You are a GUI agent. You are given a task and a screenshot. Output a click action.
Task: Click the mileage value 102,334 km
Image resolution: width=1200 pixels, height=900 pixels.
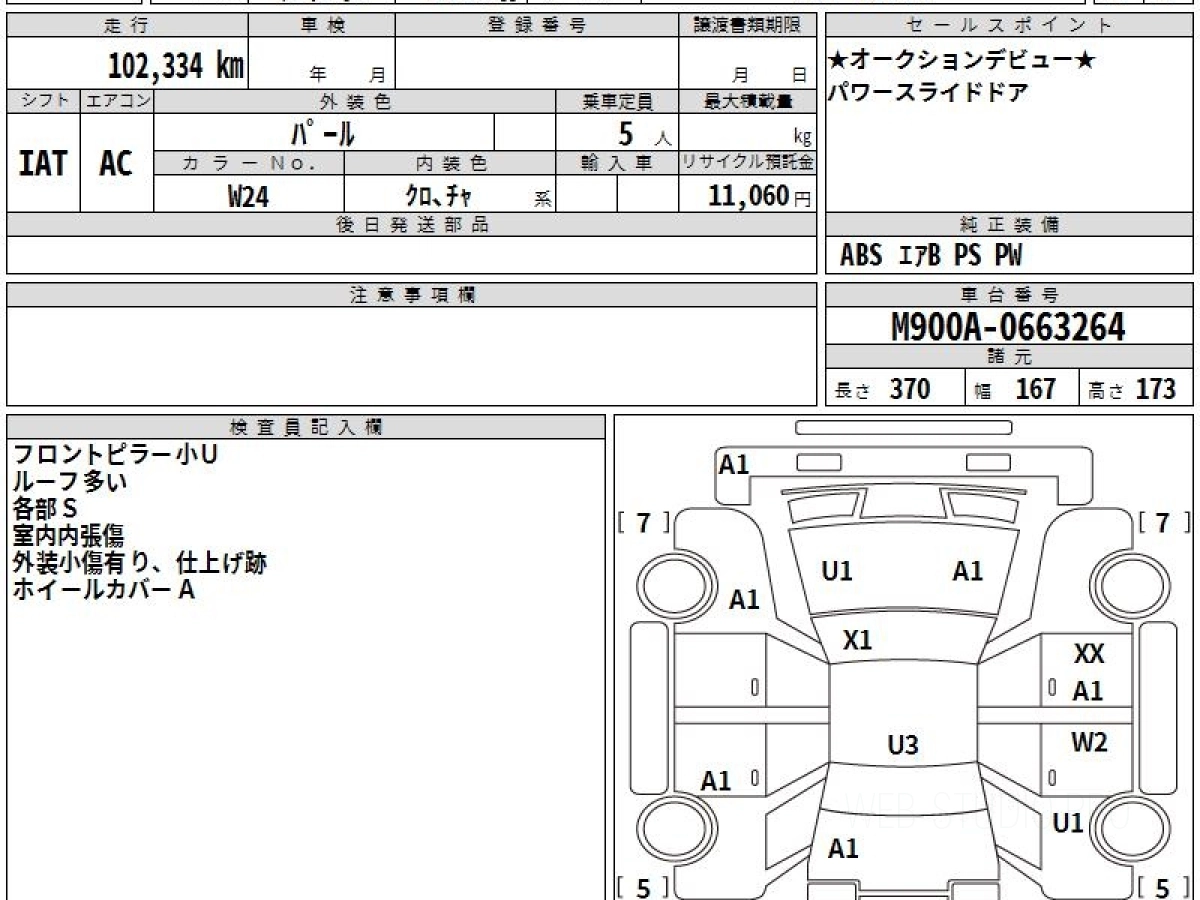(176, 66)
